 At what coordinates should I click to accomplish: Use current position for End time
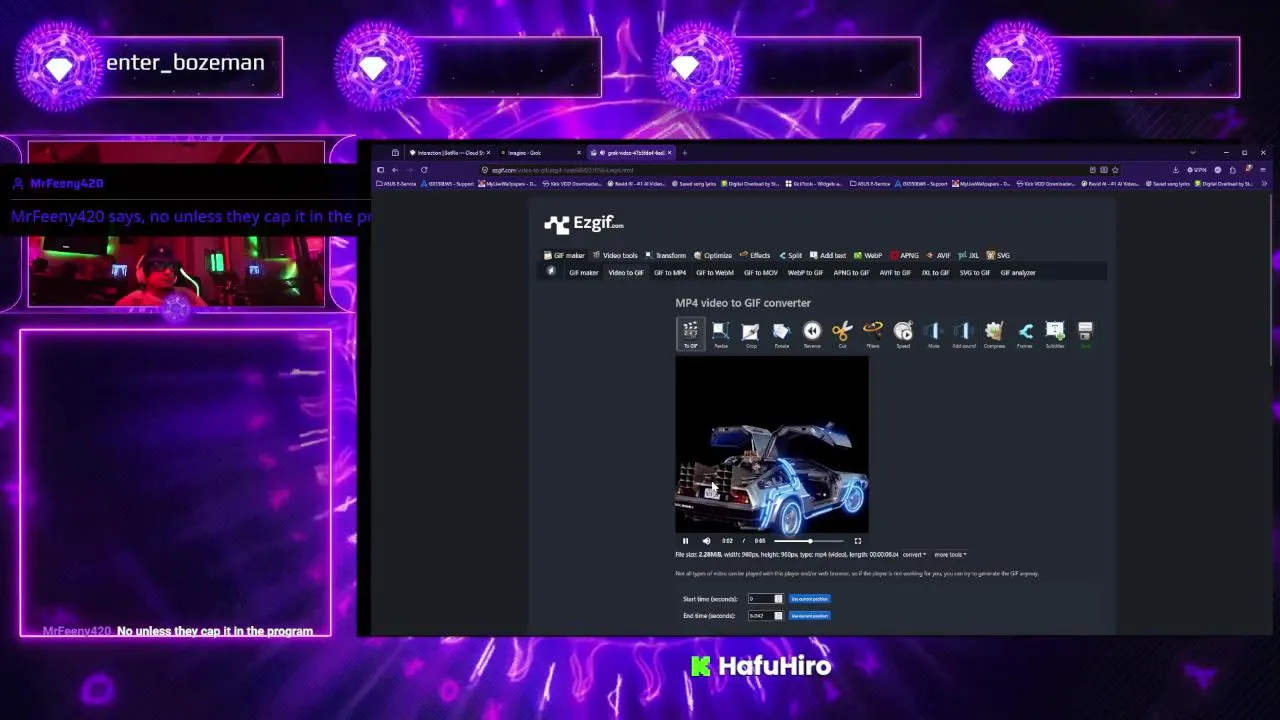click(x=810, y=616)
